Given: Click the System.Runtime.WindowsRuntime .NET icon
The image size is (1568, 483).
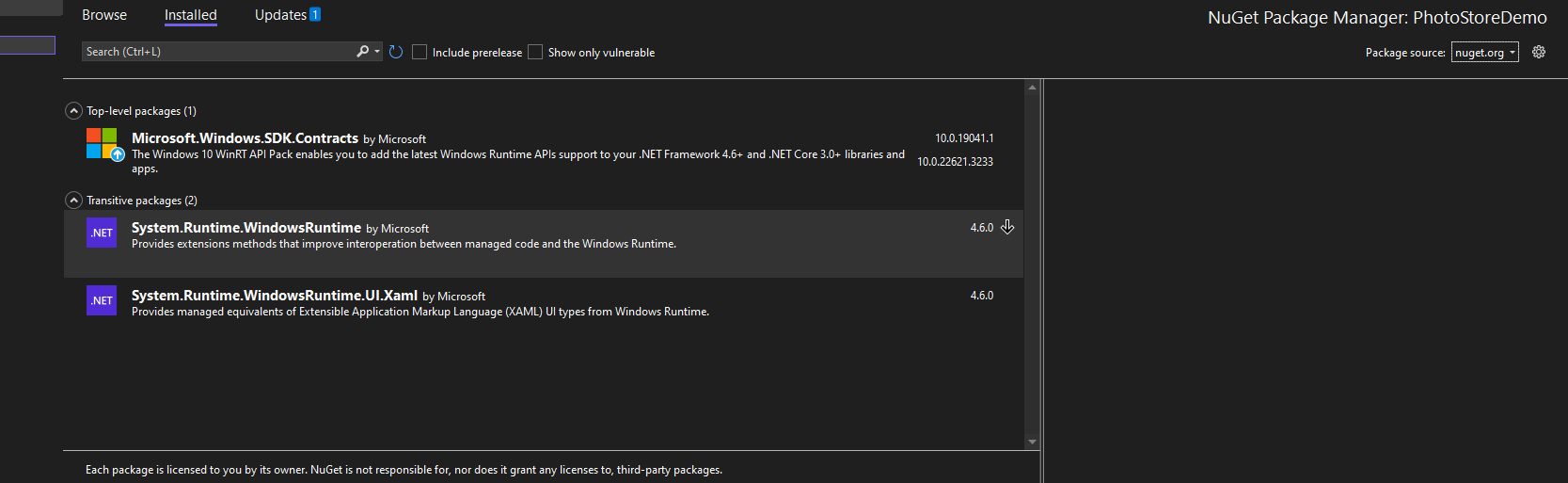Looking at the screenshot, I should pos(102,233).
